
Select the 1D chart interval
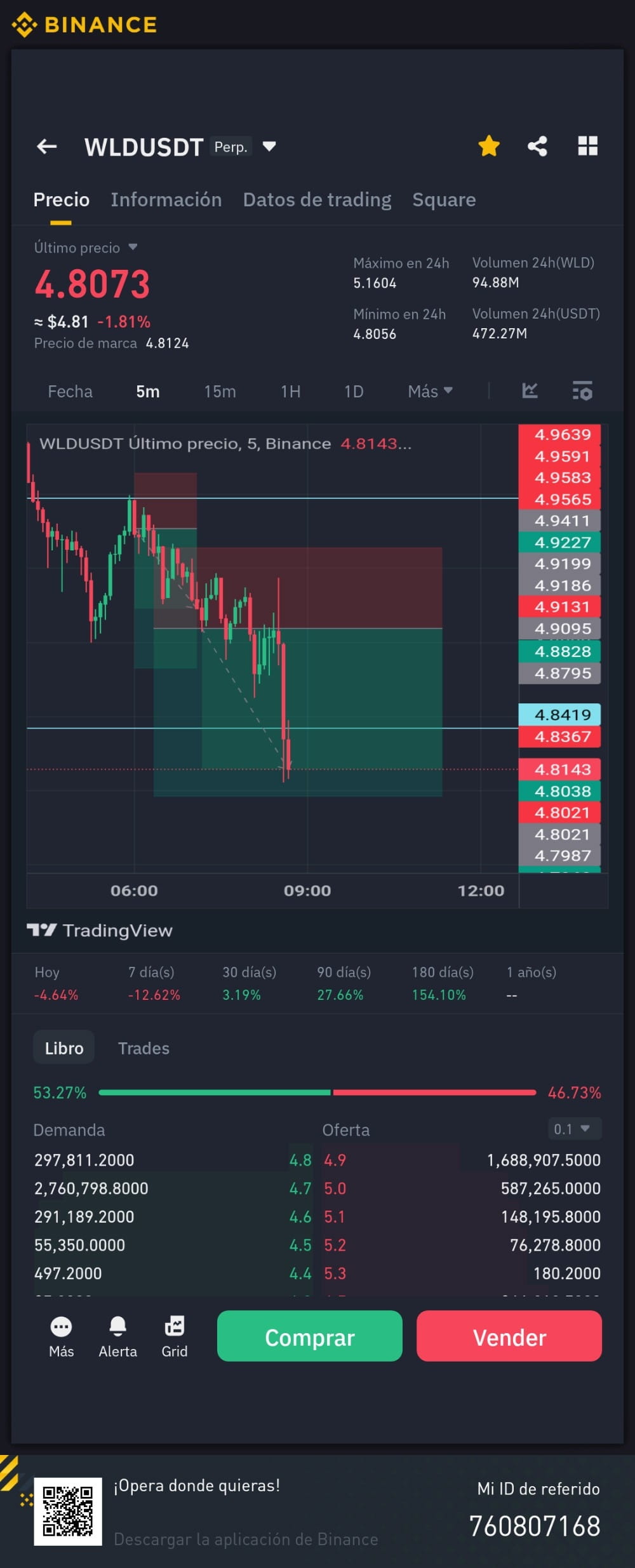click(x=354, y=391)
